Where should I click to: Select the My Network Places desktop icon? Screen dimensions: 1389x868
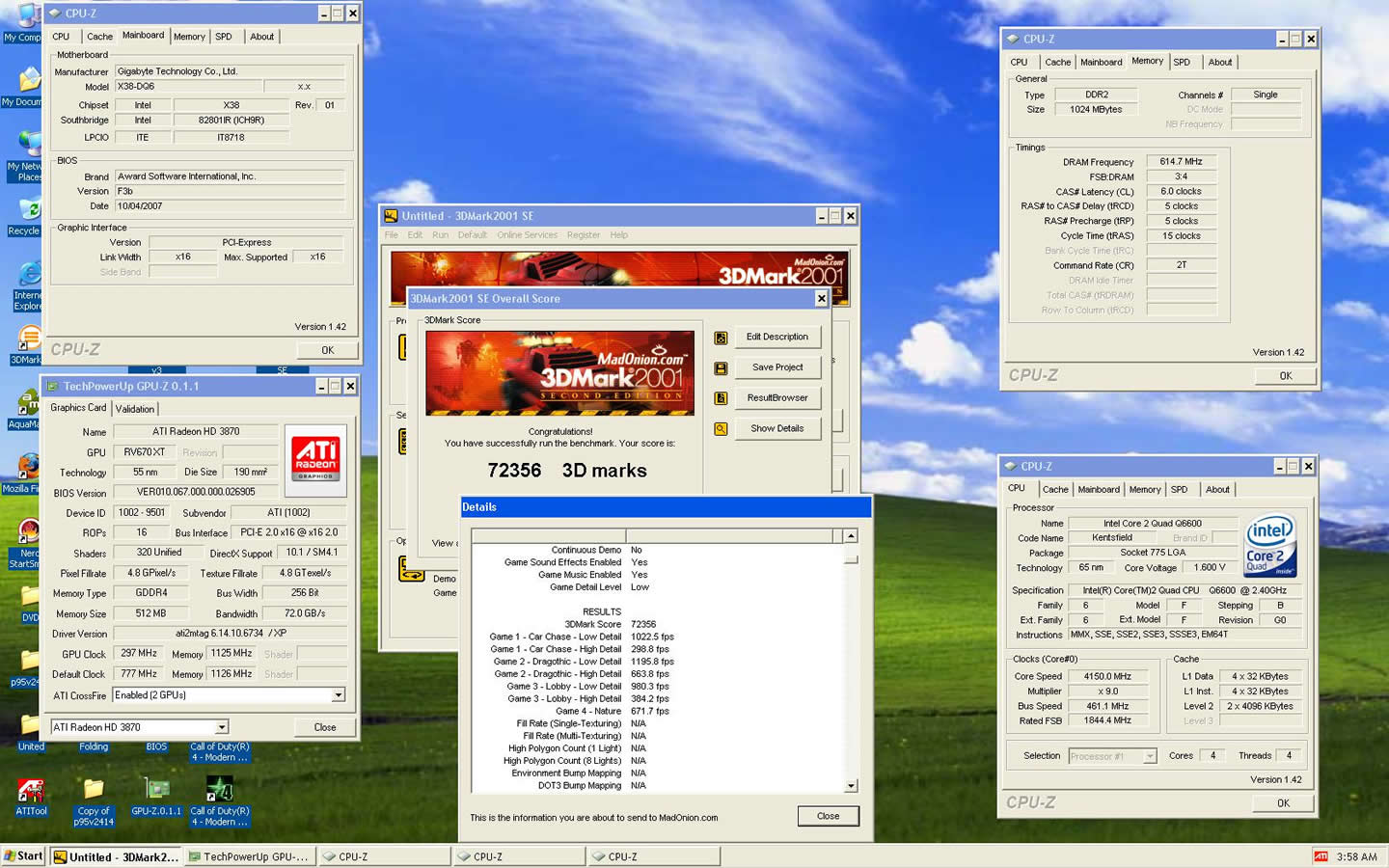(x=25, y=156)
